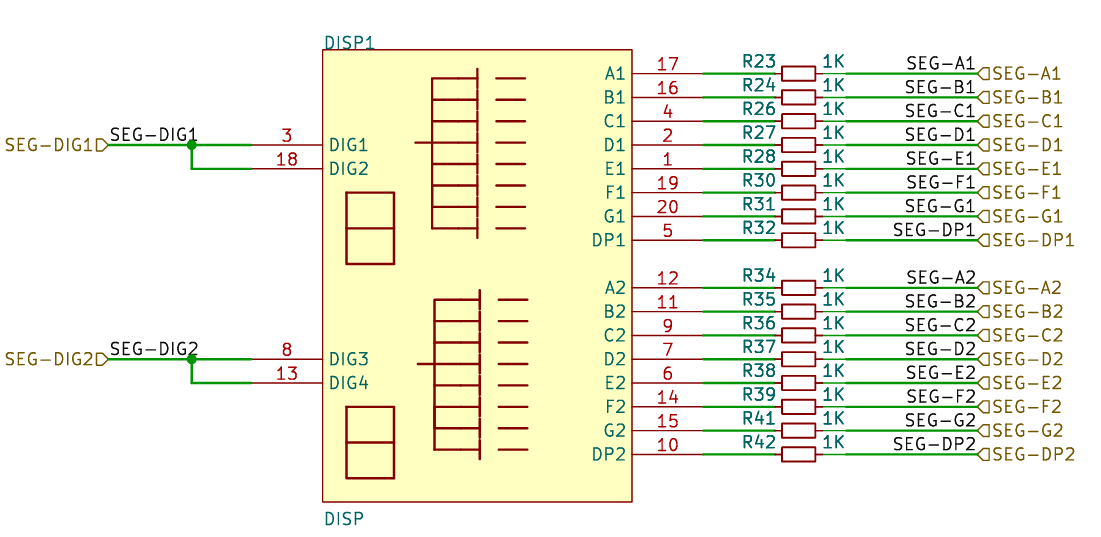Select the SEG-DIG1 hierarchical input label
The width and height of the screenshot is (1101, 537).
pos(54,145)
